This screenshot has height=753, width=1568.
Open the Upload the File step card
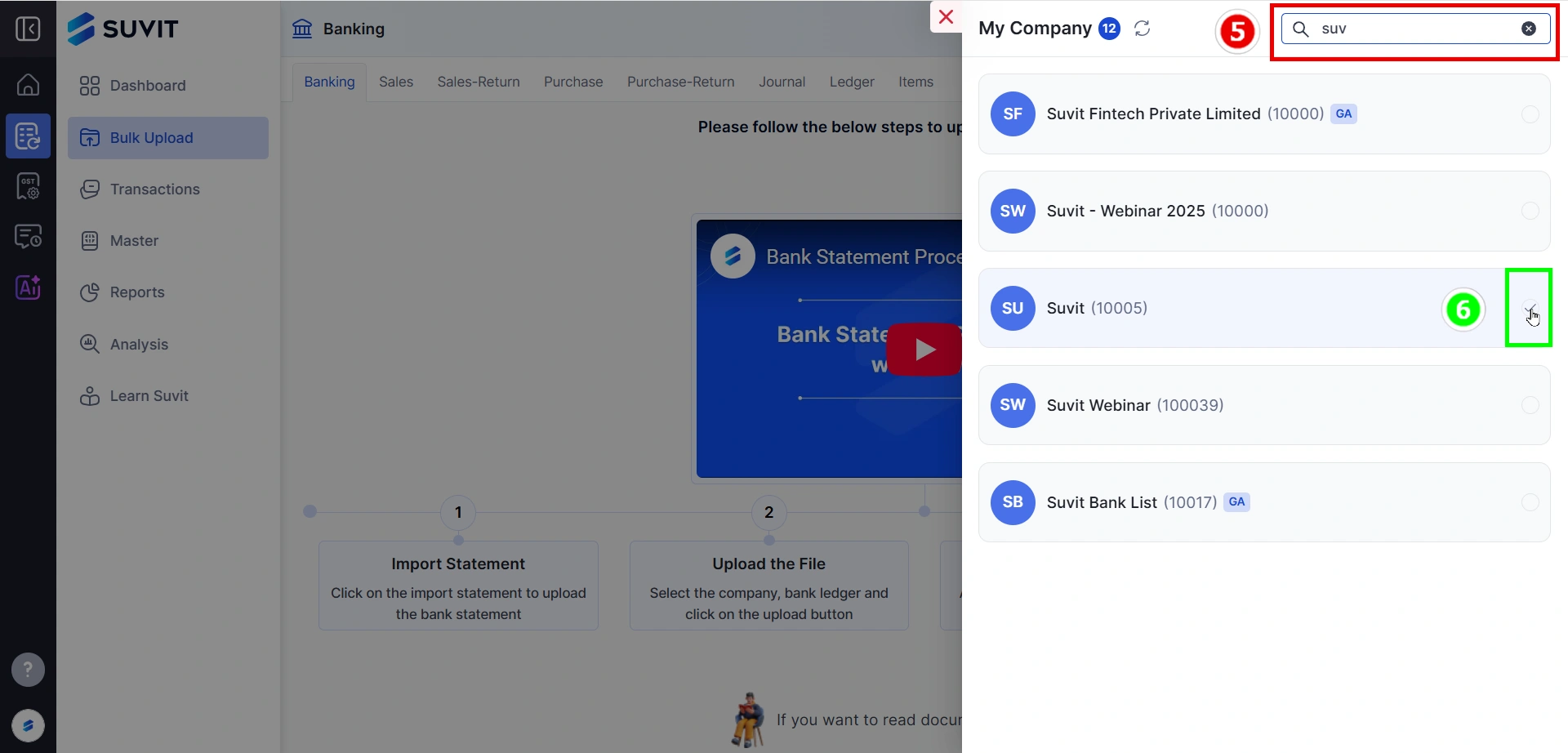[x=768, y=586]
